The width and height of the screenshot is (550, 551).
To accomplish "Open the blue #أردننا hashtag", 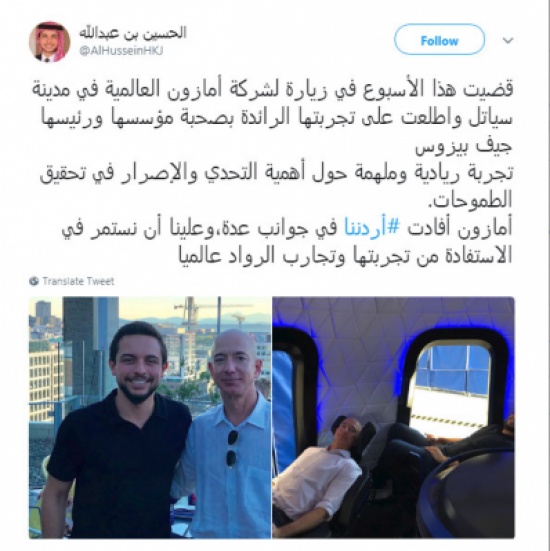I will (x=372, y=228).
